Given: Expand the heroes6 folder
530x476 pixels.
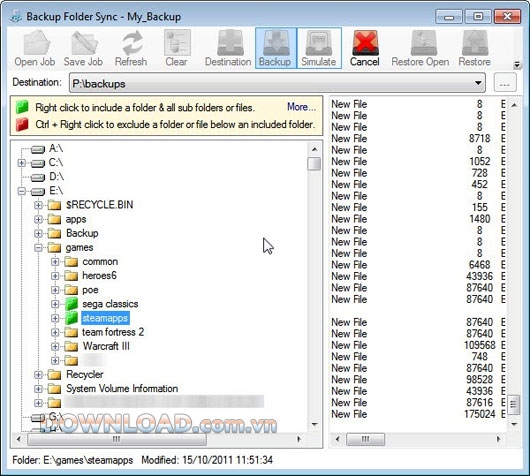Looking at the screenshot, I should (55, 276).
